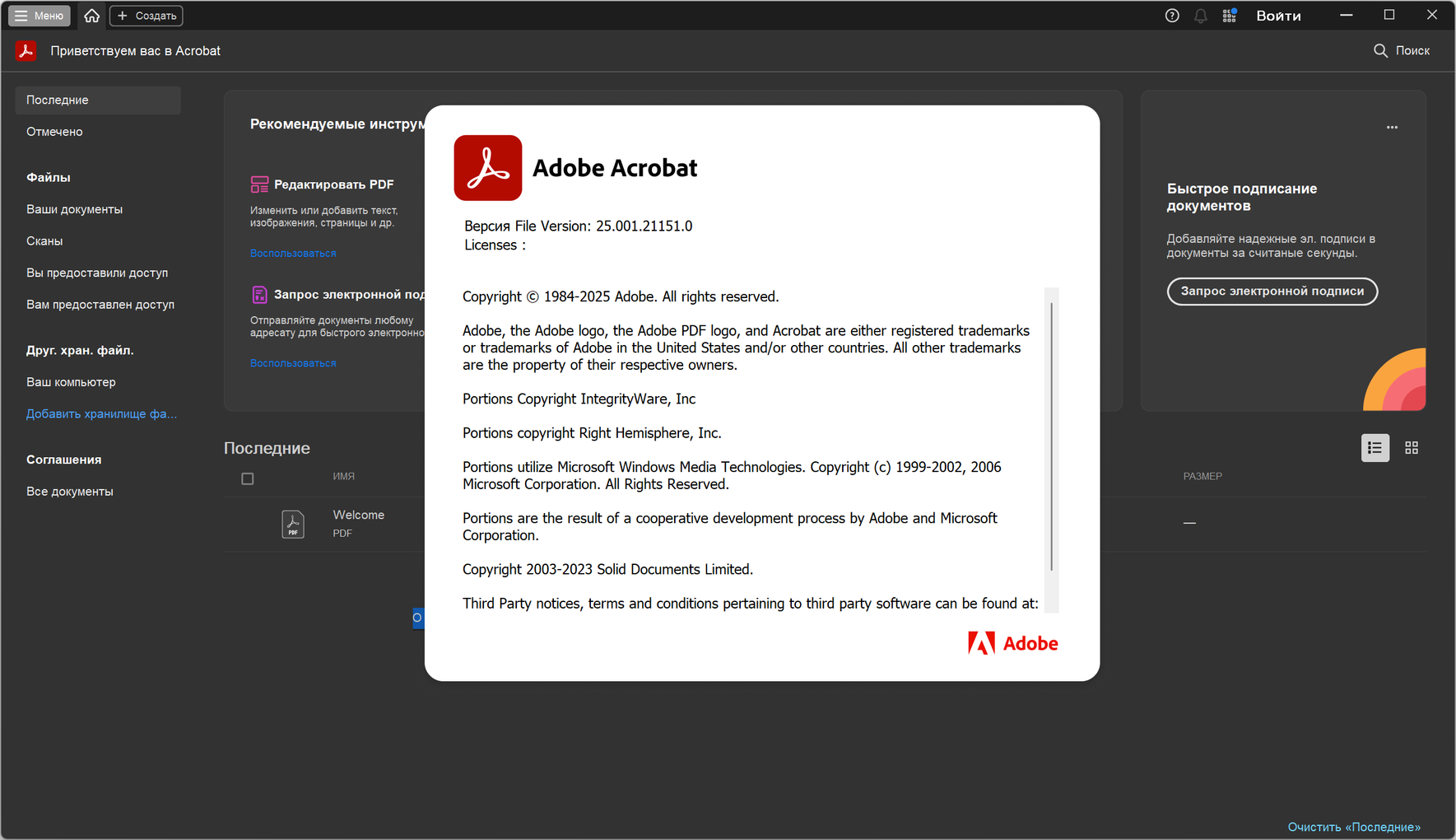Open Сканы in the sidebar
1456x840 pixels.
[44, 241]
